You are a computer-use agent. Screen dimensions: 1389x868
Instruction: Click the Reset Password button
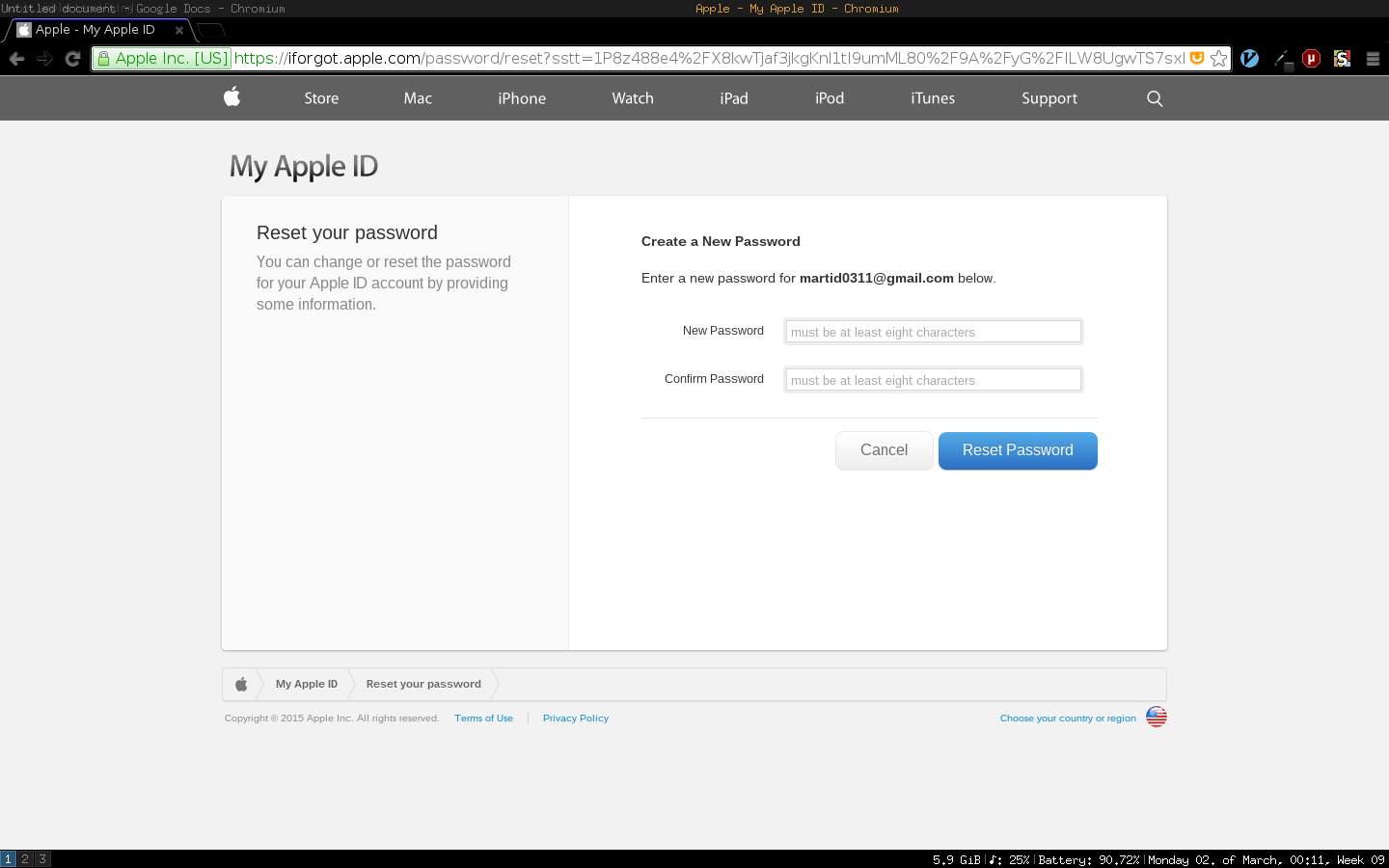point(1018,450)
